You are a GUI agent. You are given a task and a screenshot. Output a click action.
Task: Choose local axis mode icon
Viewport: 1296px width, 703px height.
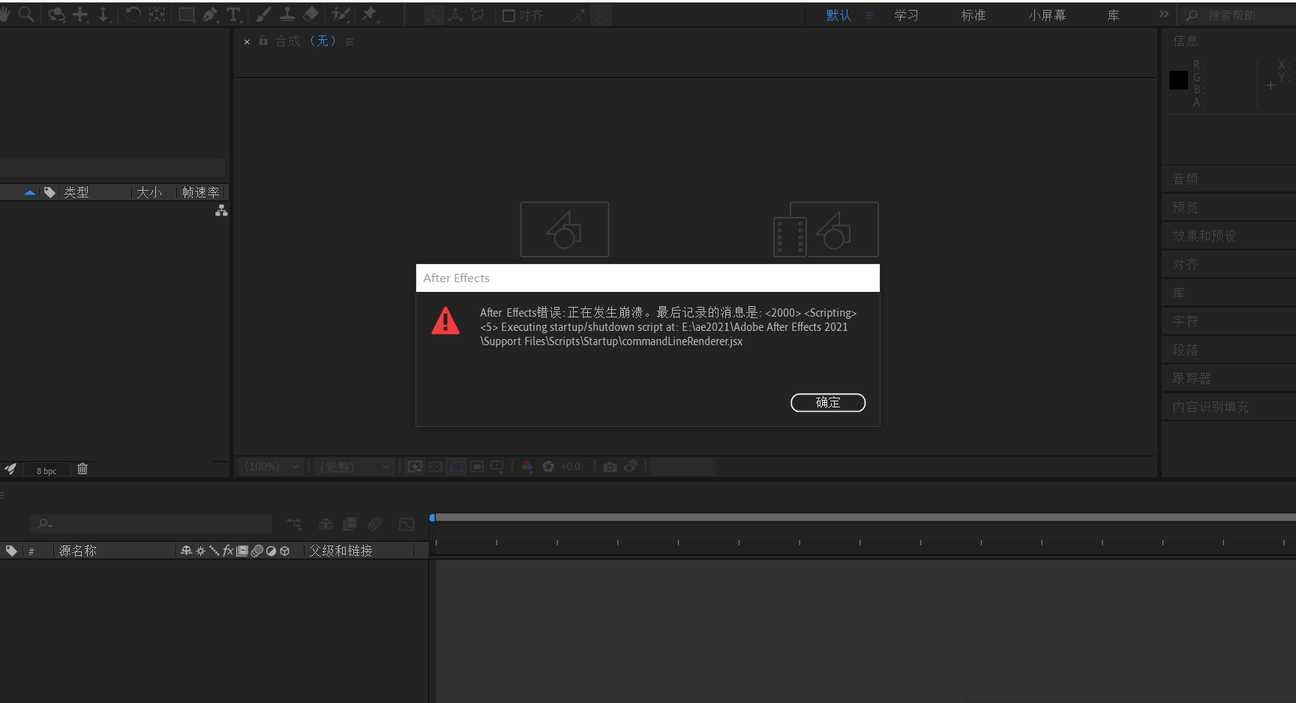(x=433, y=15)
